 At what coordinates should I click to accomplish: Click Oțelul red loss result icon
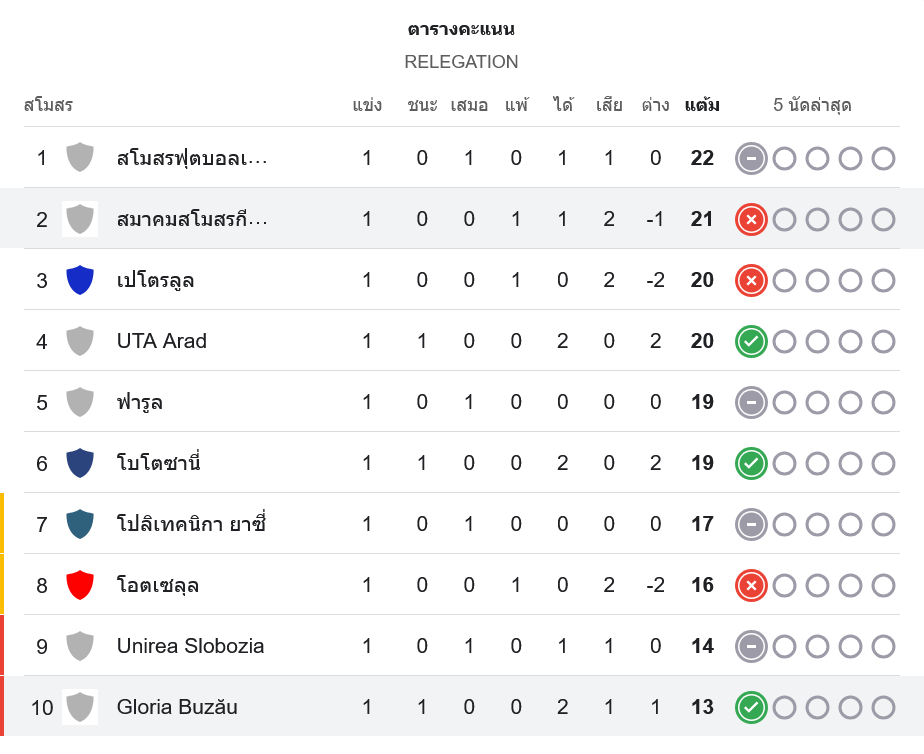[751, 585]
